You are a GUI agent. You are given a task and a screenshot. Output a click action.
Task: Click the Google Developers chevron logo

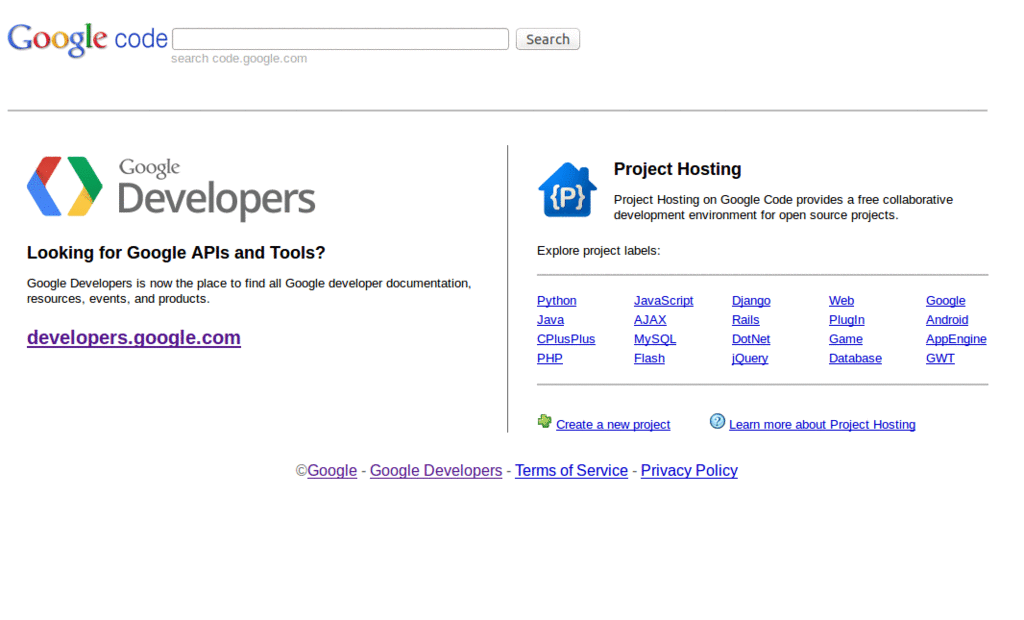[x=65, y=187]
